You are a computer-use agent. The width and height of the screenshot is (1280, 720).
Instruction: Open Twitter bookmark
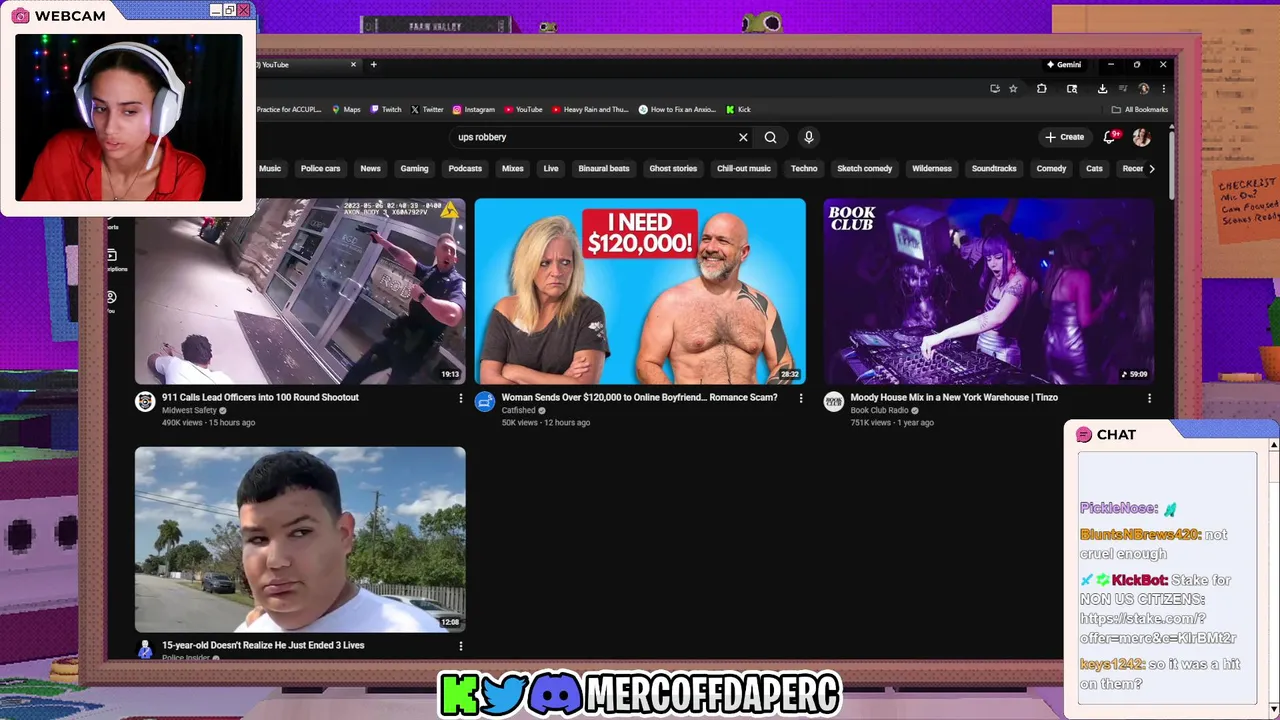coord(427,110)
